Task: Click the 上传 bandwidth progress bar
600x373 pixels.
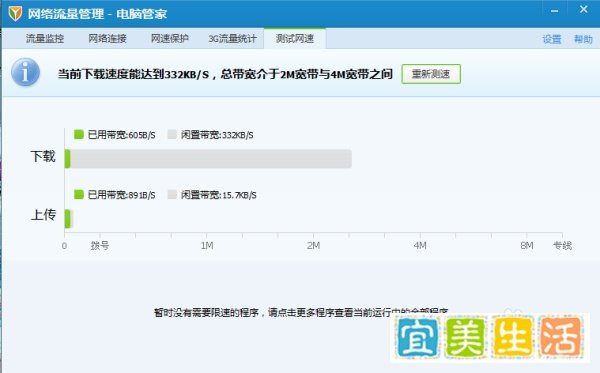Action: click(x=69, y=219)
